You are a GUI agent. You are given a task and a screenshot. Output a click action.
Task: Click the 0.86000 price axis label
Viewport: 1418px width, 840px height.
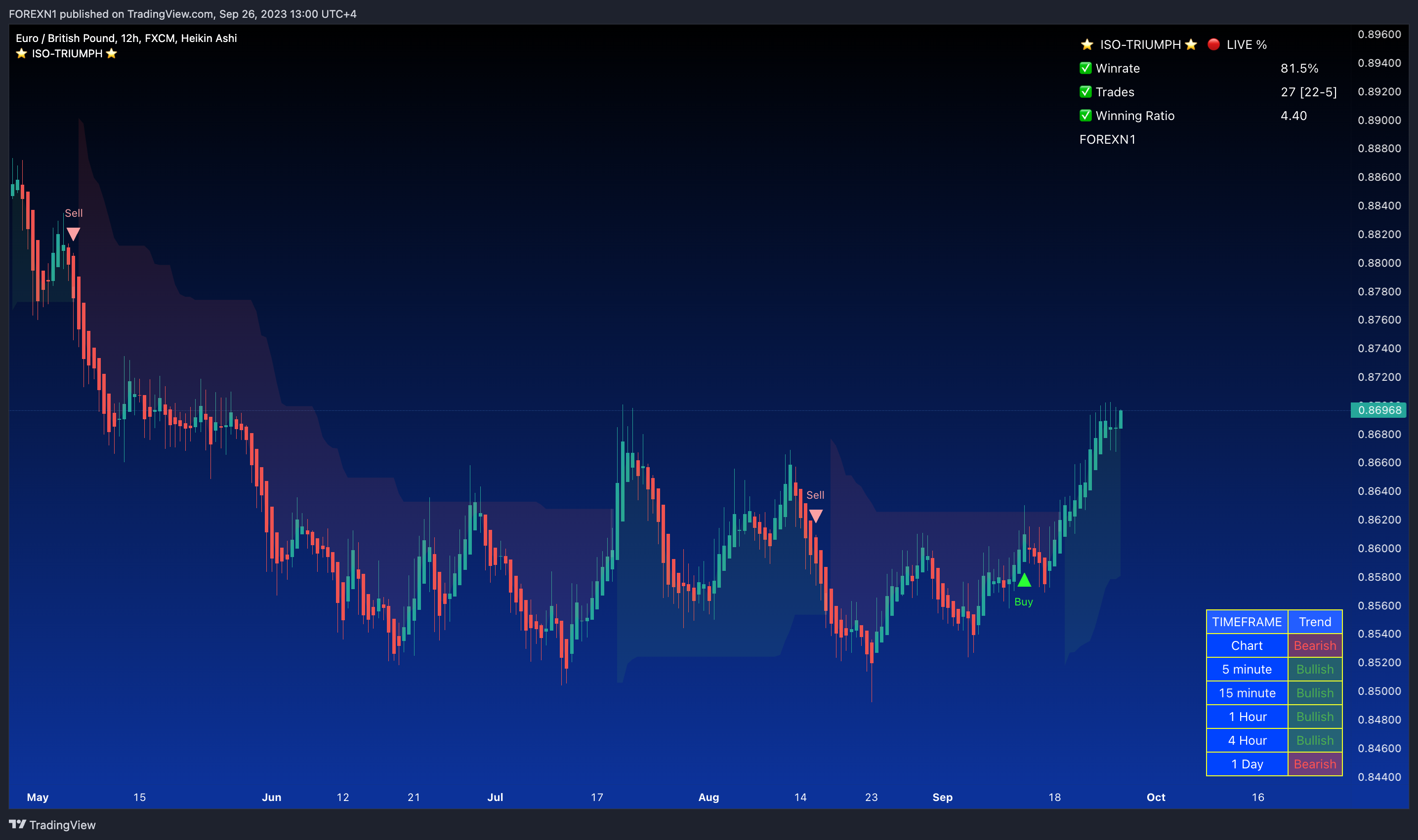1379,548
